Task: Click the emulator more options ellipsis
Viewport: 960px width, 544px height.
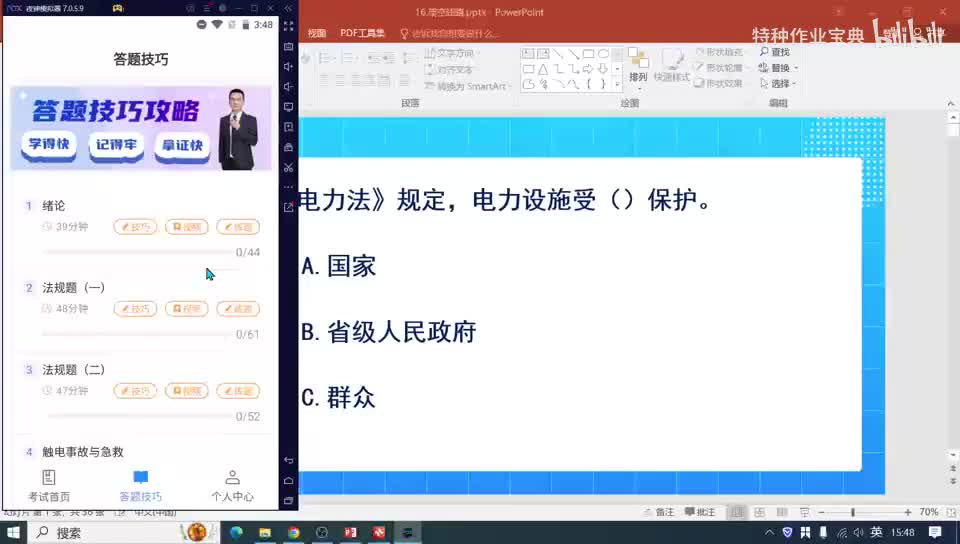Action: coord(288,187)
